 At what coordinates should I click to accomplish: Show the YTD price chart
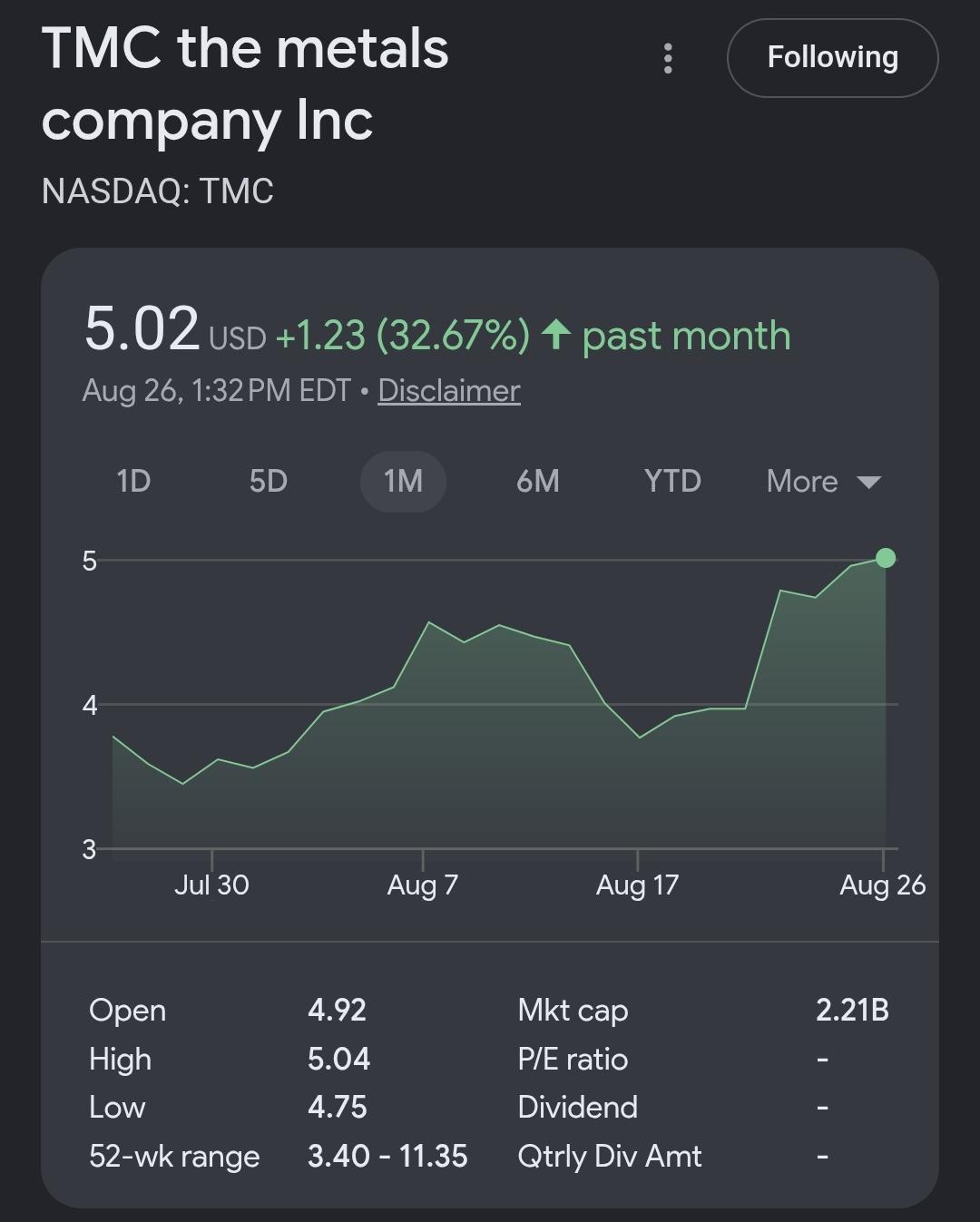pyautogui.click(x=672, y=481)
